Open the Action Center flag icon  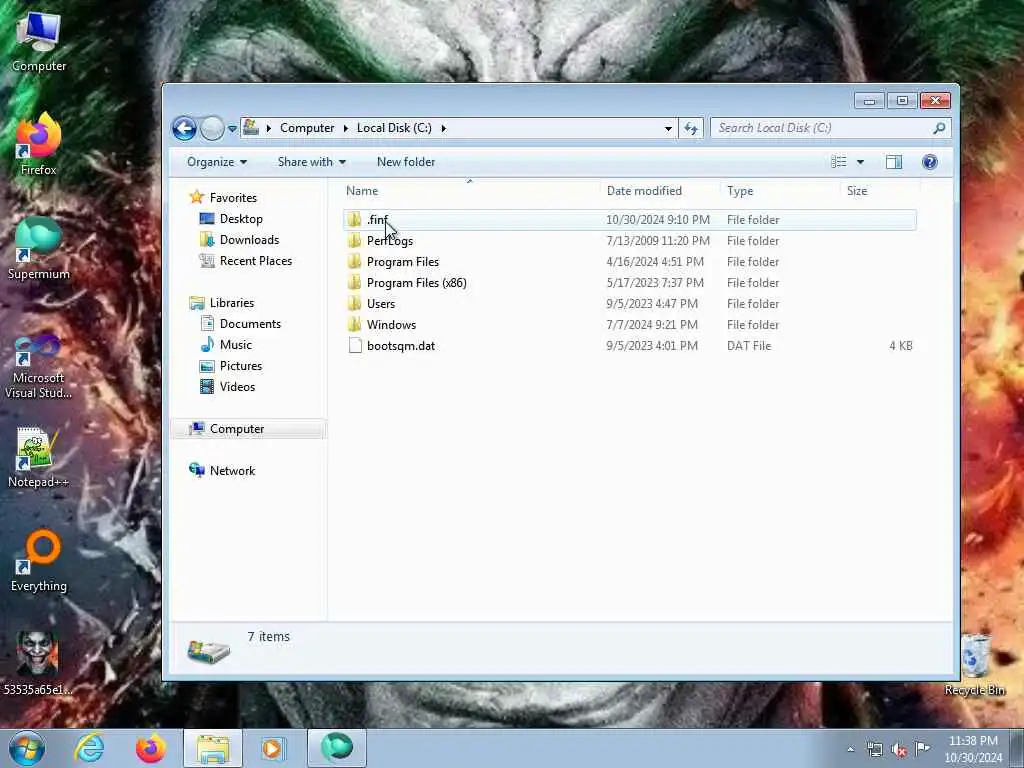[923, 748]
